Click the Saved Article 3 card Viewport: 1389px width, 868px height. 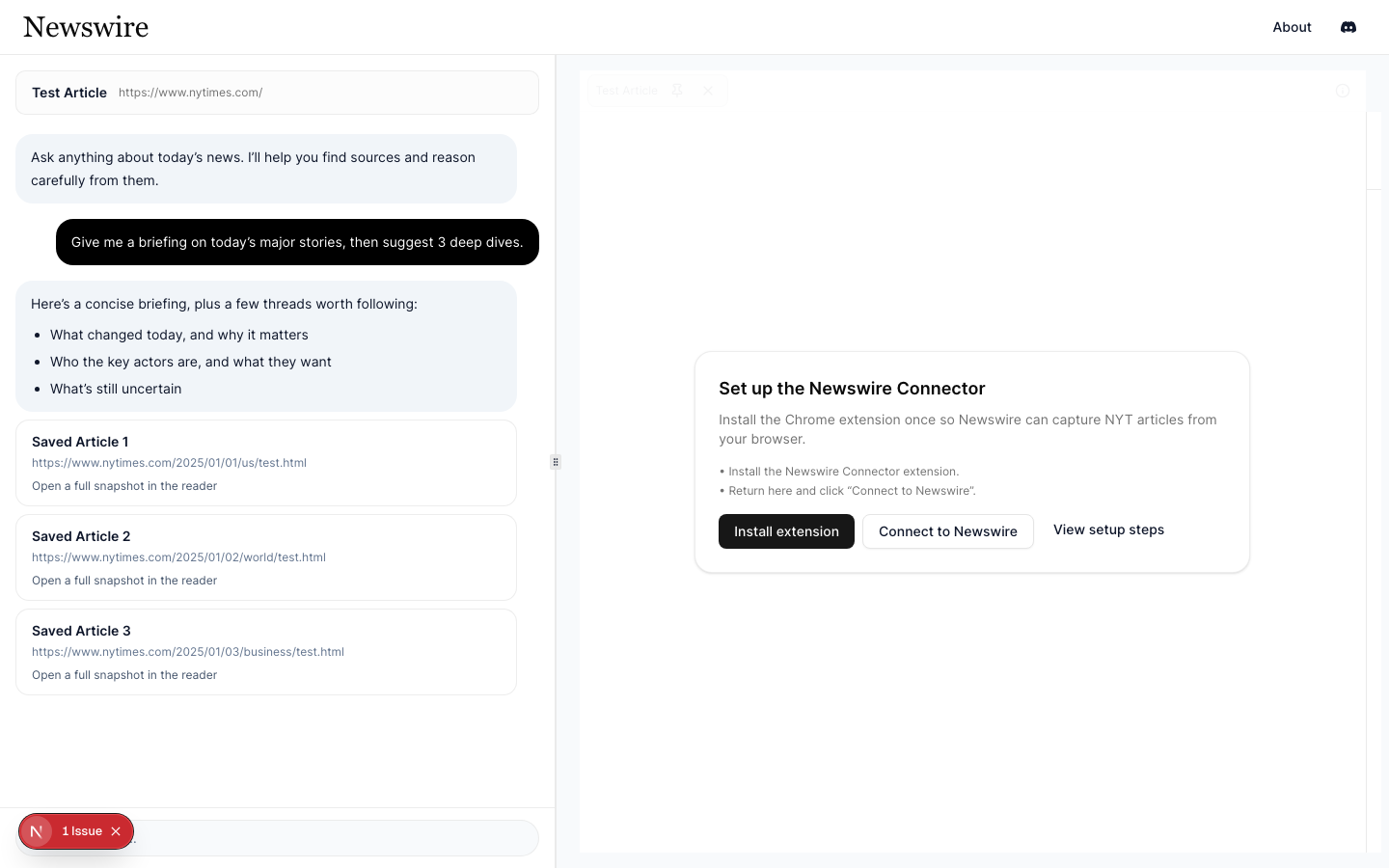point(266,652)
